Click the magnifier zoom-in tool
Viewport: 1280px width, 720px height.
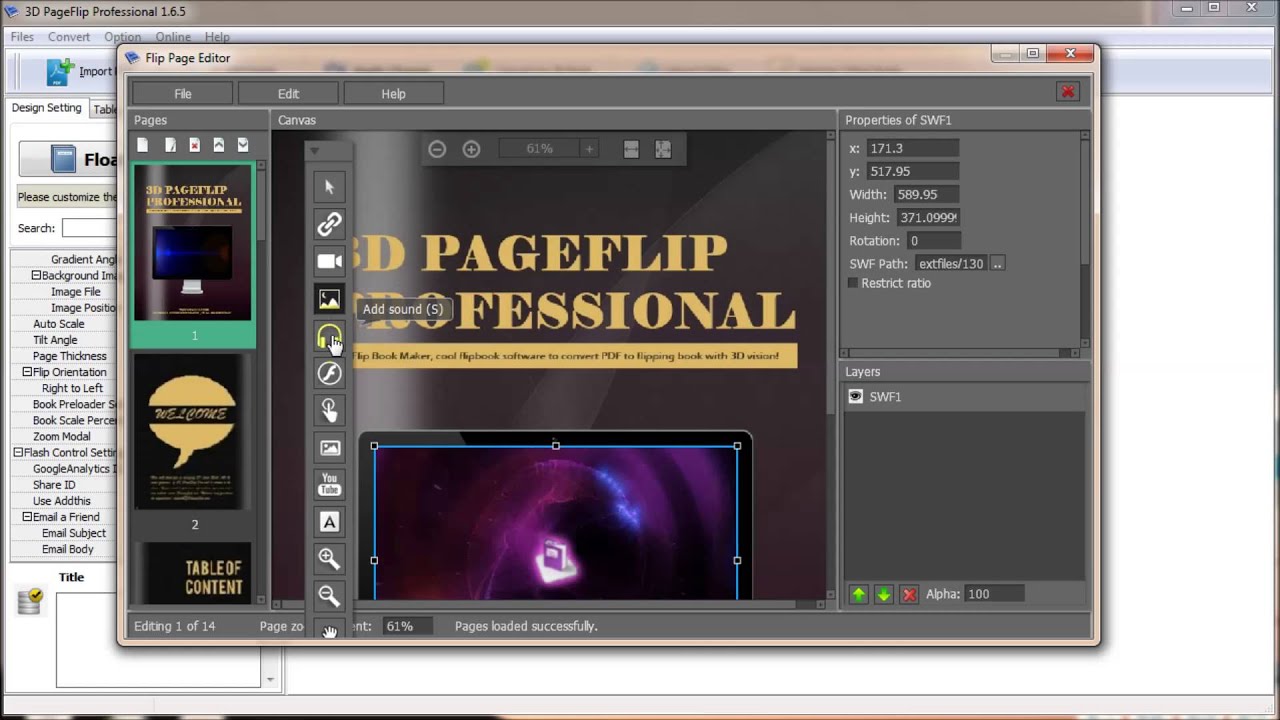329,559
